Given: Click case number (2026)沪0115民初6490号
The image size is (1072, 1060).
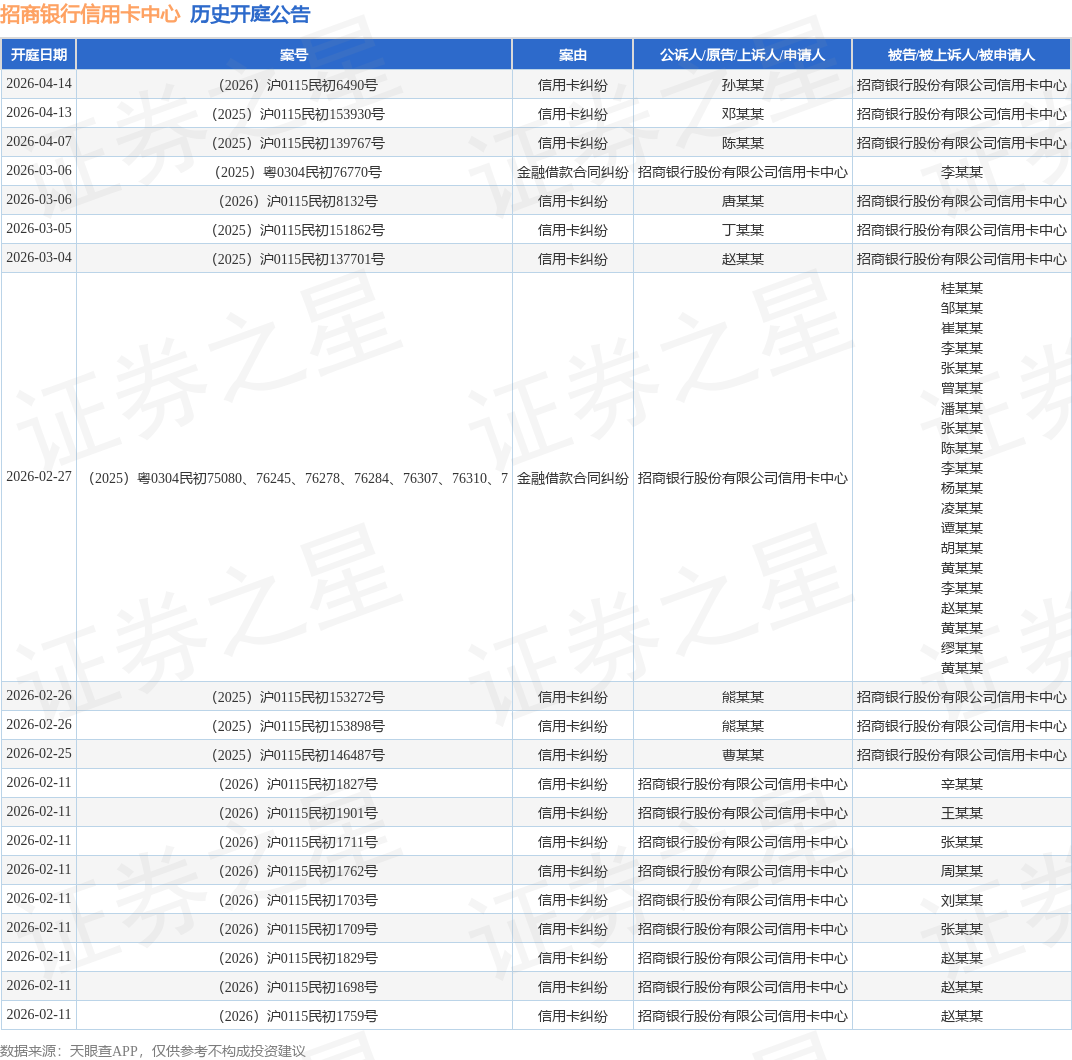Looking at the screenshot, I should [x=298, y=85].
